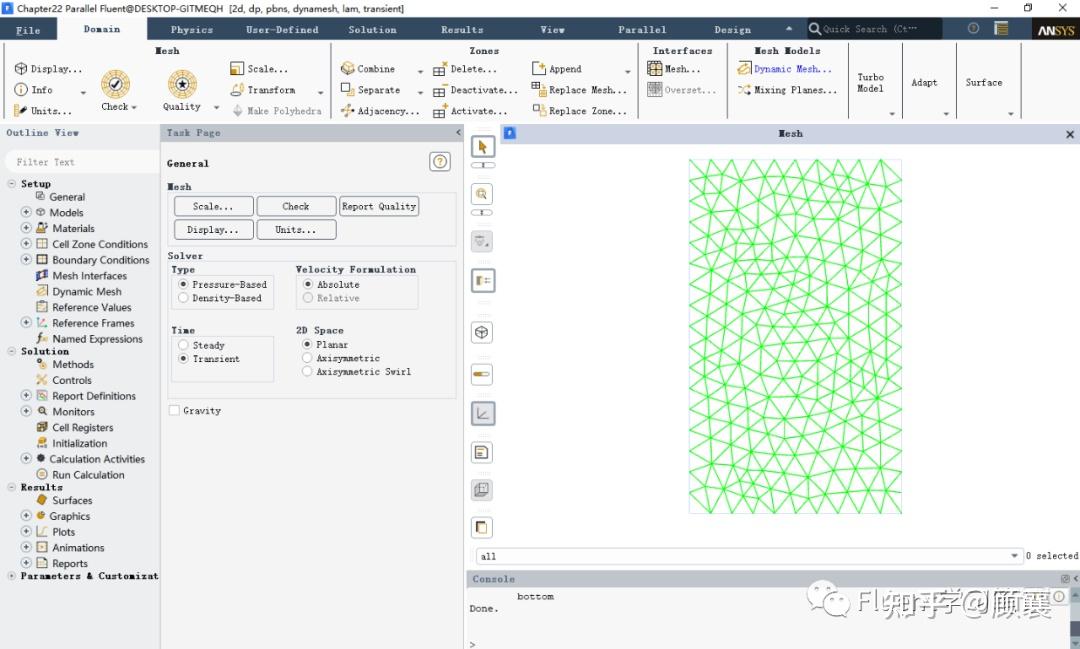Screen dimensions: 1080x649
Task: Switch to the Physics ribbon tab
Action: coord(191,30)
